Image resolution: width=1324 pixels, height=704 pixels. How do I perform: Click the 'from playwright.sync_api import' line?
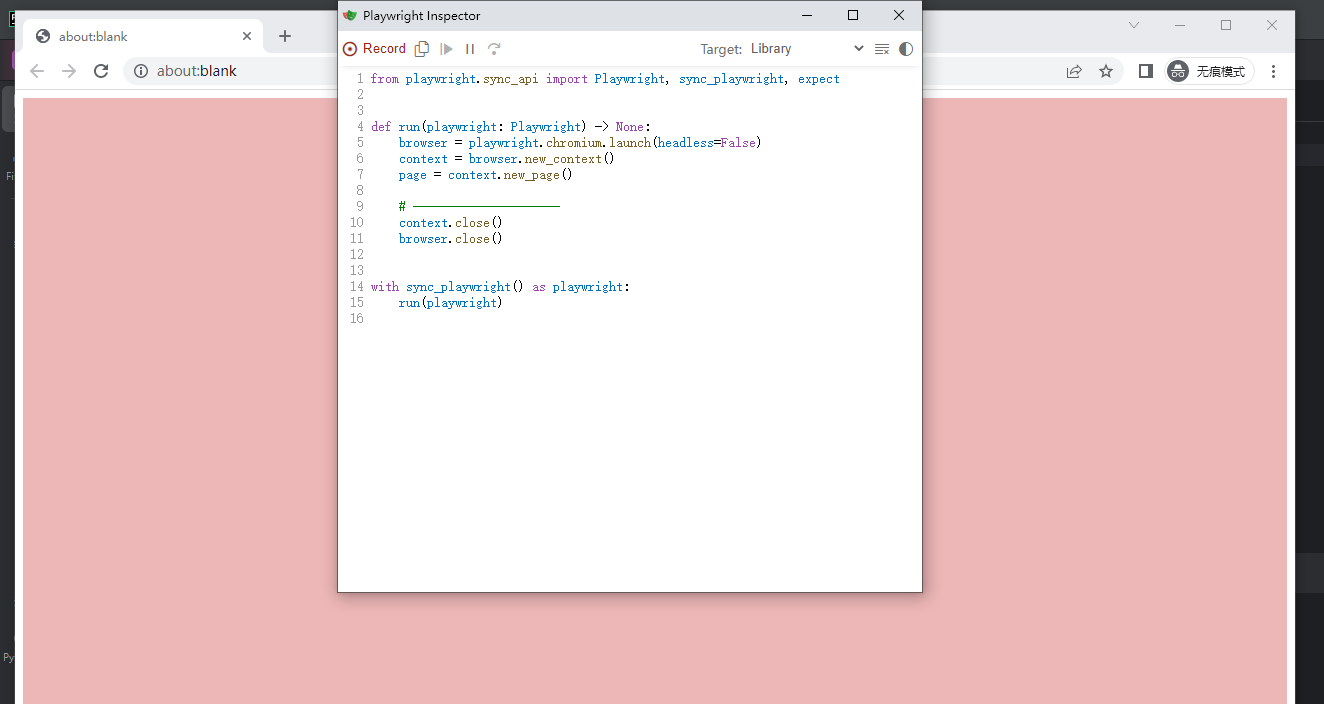click(605, 79)
